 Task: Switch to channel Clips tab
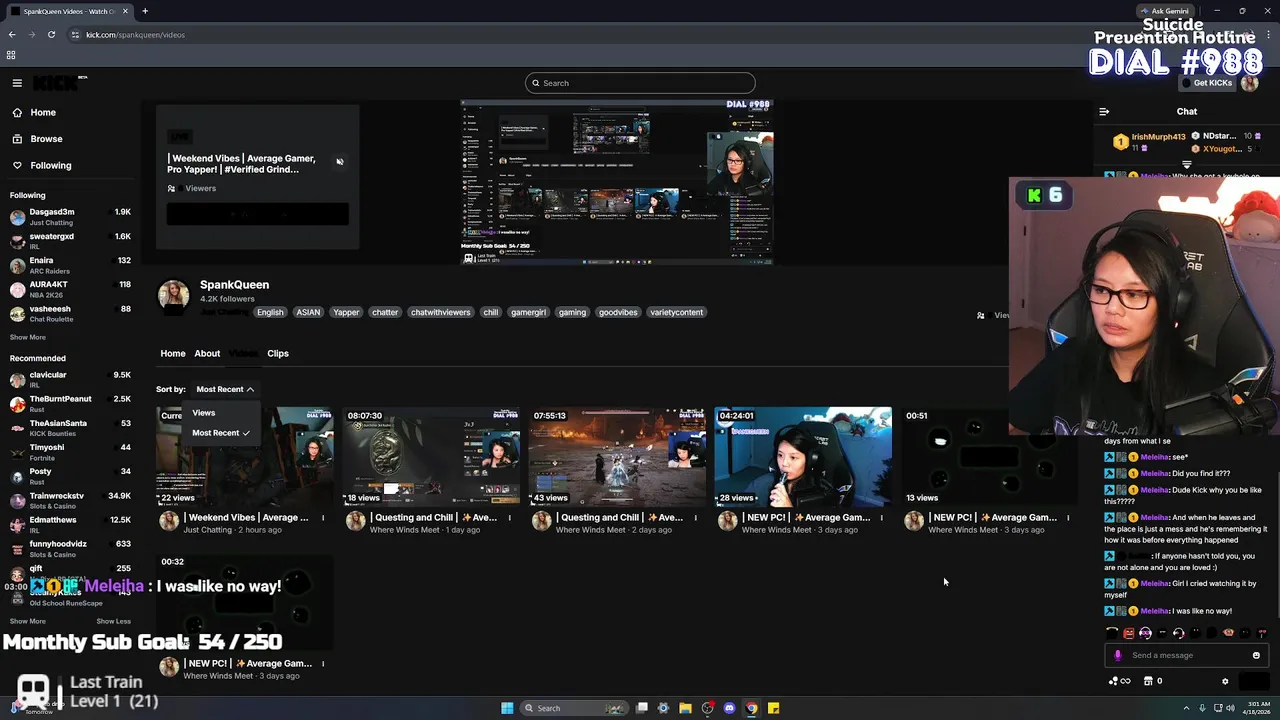[x=278, y=353]
